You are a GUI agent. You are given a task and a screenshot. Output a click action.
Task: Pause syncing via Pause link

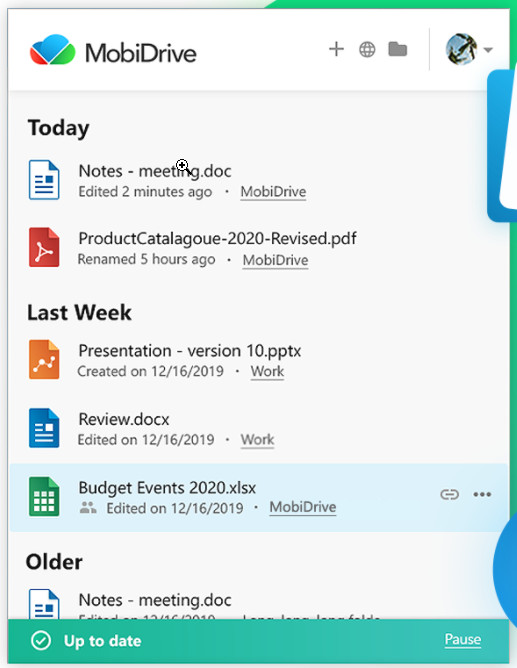(x=462, y=639)
